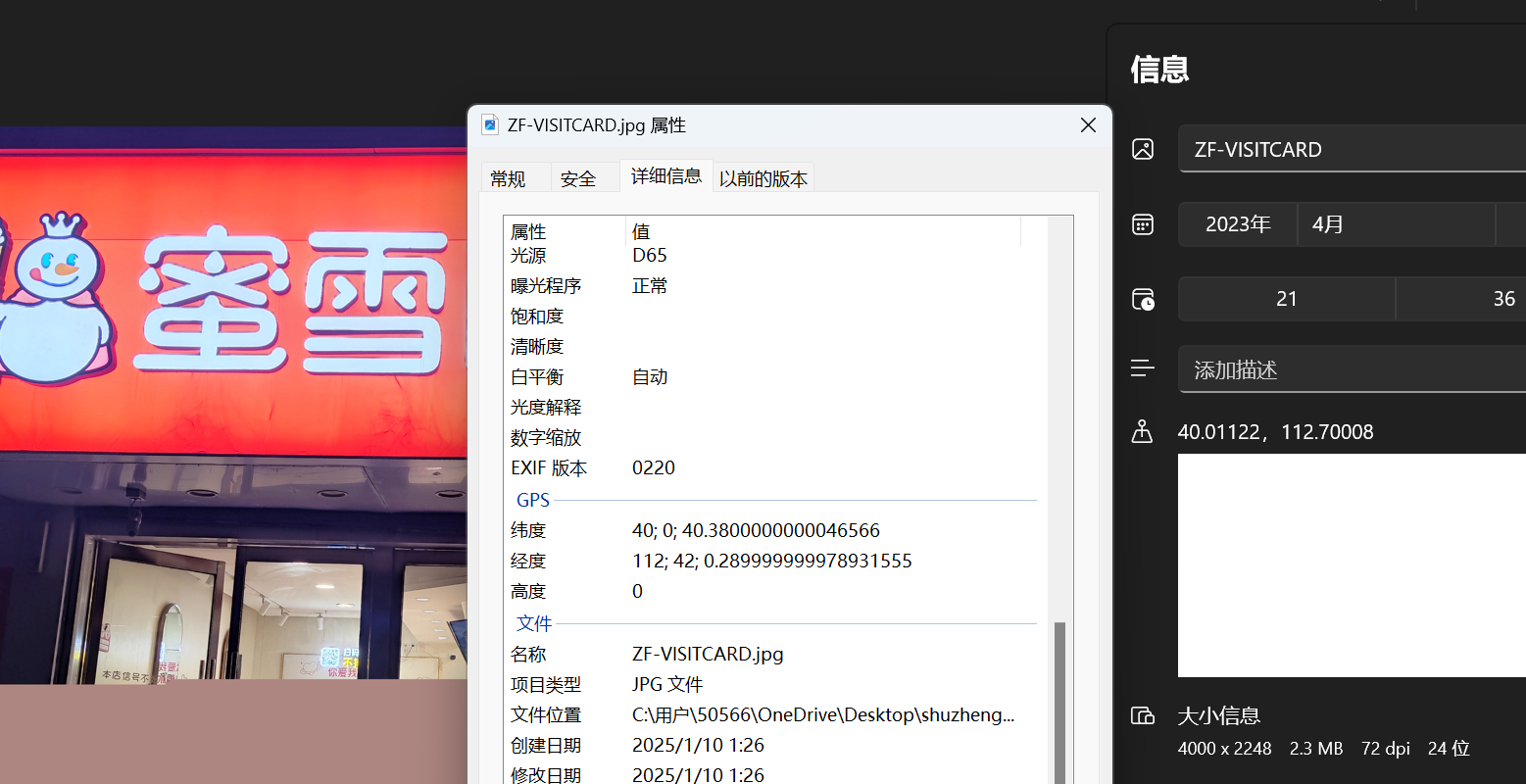
Task: Select the 高度 altitude row
Action: (774, 591)
